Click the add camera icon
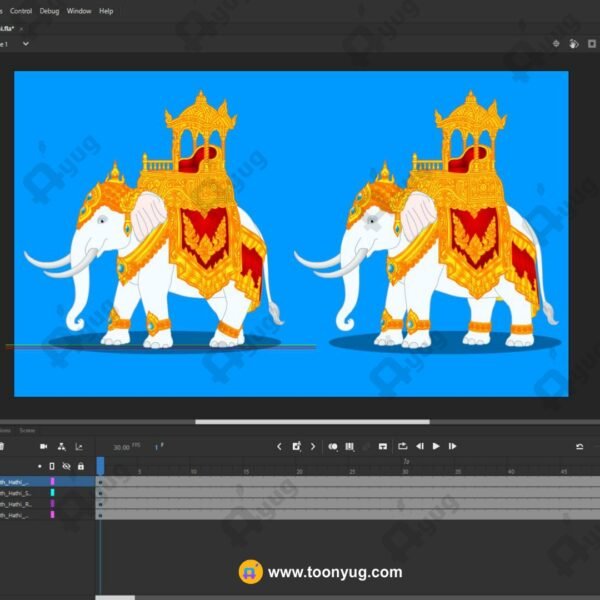The width and height of the screenshot is (600, 600). pos(44,447)
